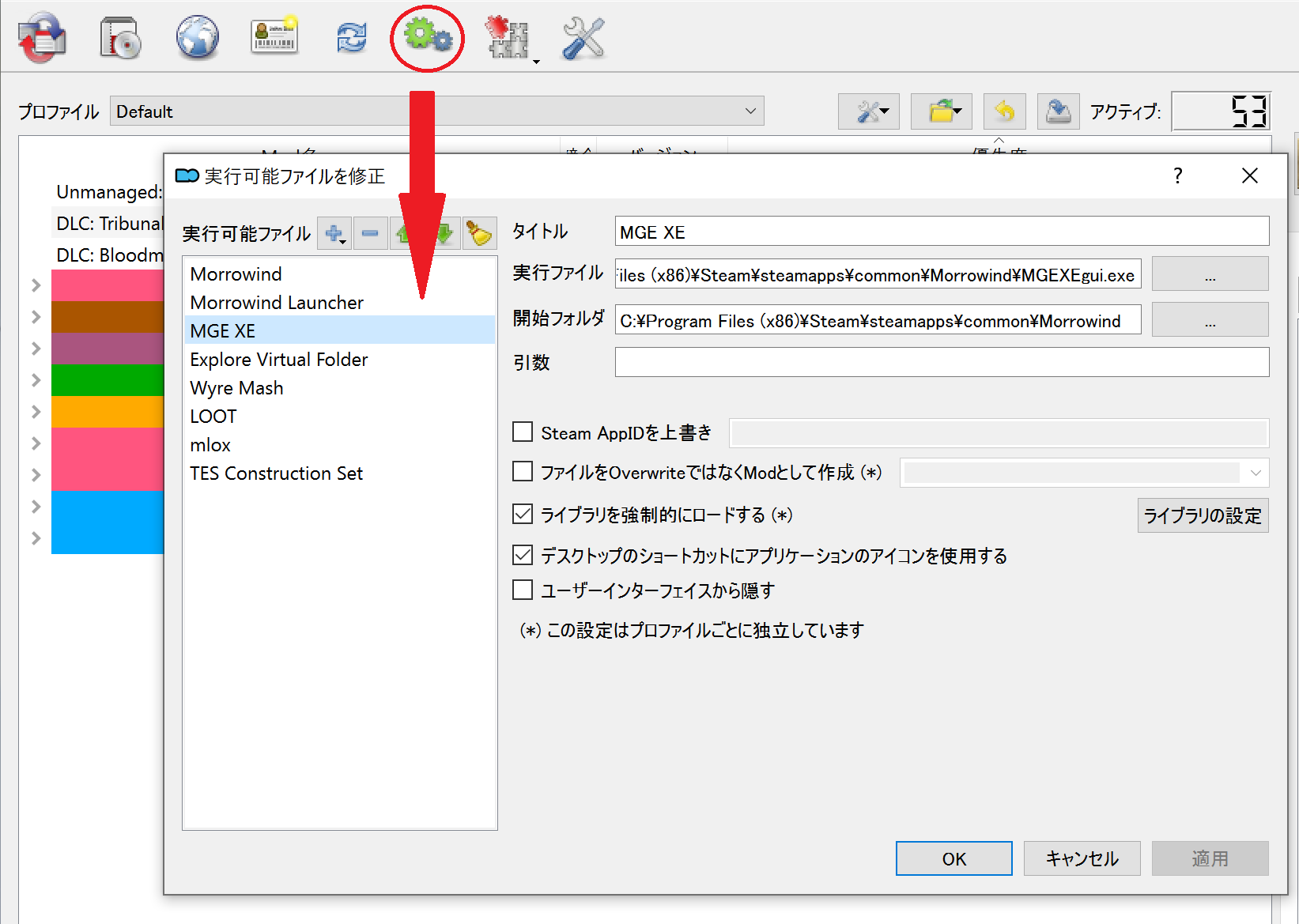Click the green color mod category bar
The height and width of the screenshot is (924, 1299).
pyautogui.click(x=107, y=380)
